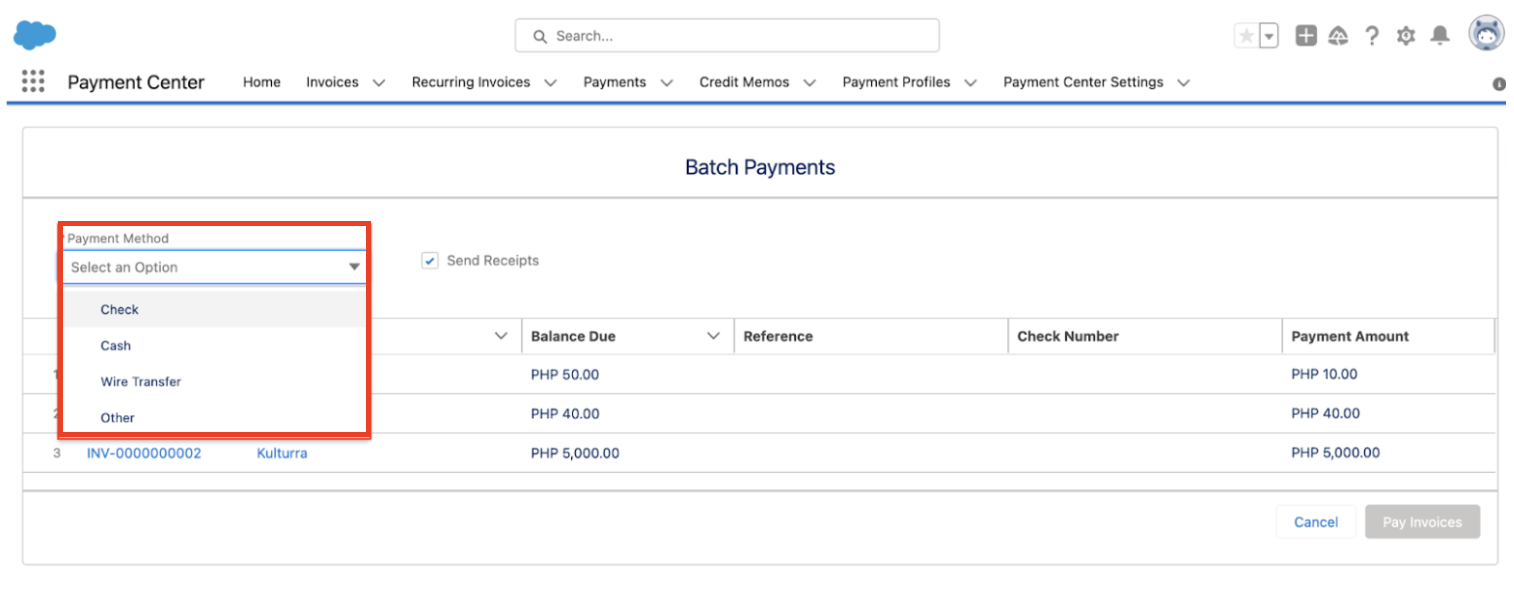Go to the Home tab
Viewport: 1514px width, 610px height.
point(262,82)
